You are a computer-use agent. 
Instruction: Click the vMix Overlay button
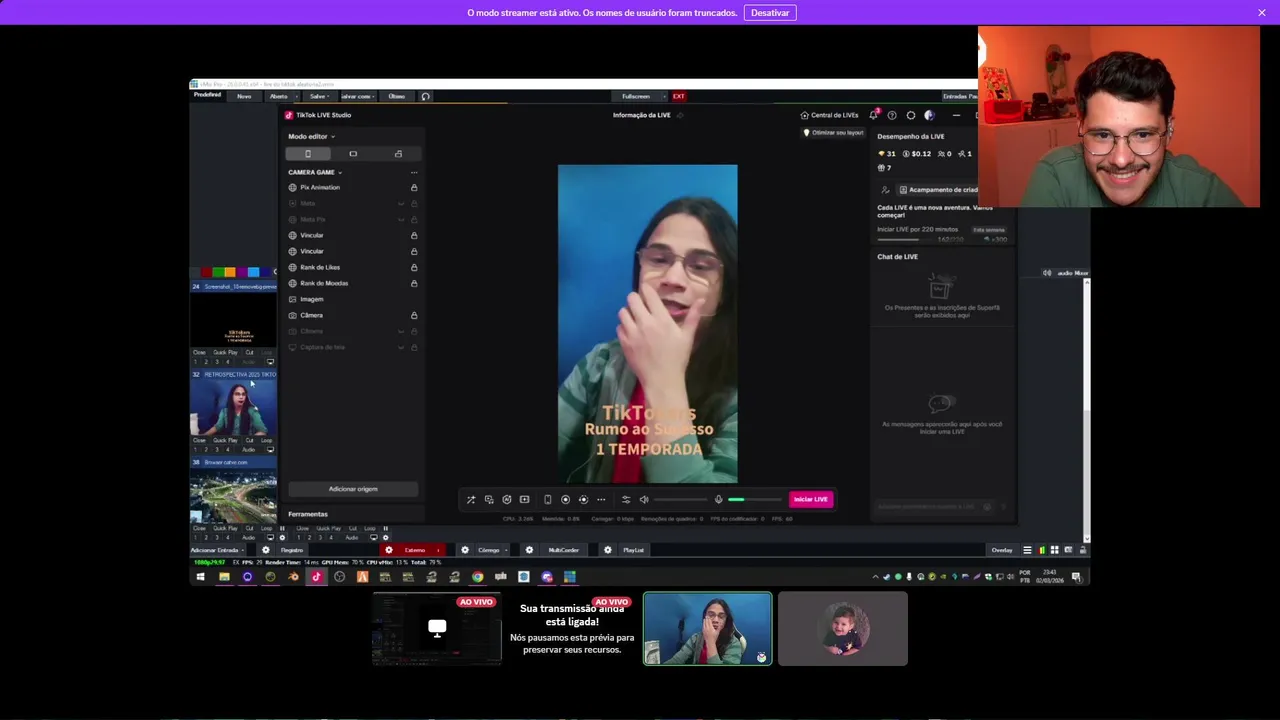(1001, 550)
